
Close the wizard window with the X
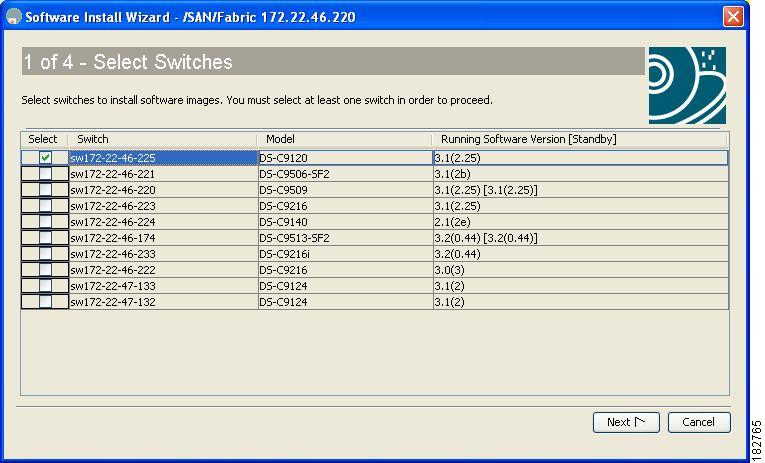pyautogui.click(x=733, y=17)
